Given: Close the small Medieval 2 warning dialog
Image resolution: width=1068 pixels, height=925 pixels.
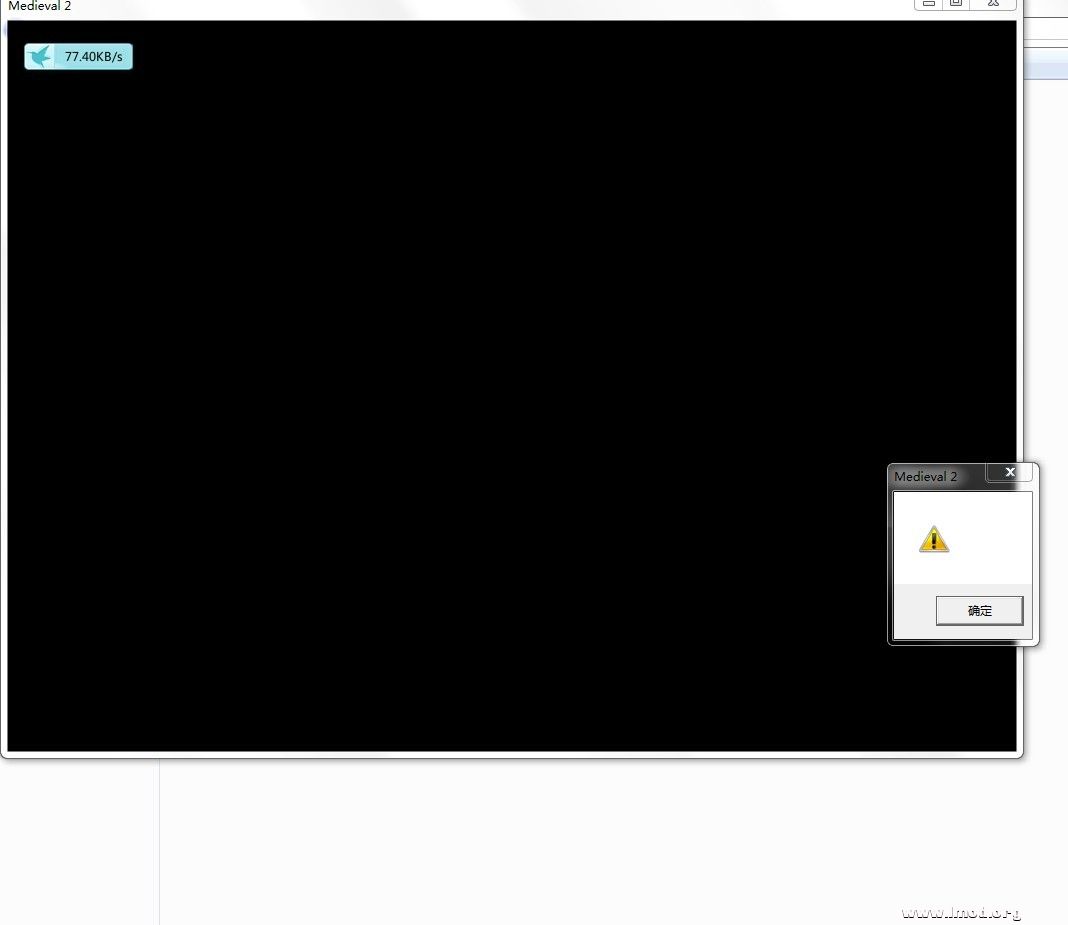Looking at the screenshot, I should click(x=1010, y=472).
